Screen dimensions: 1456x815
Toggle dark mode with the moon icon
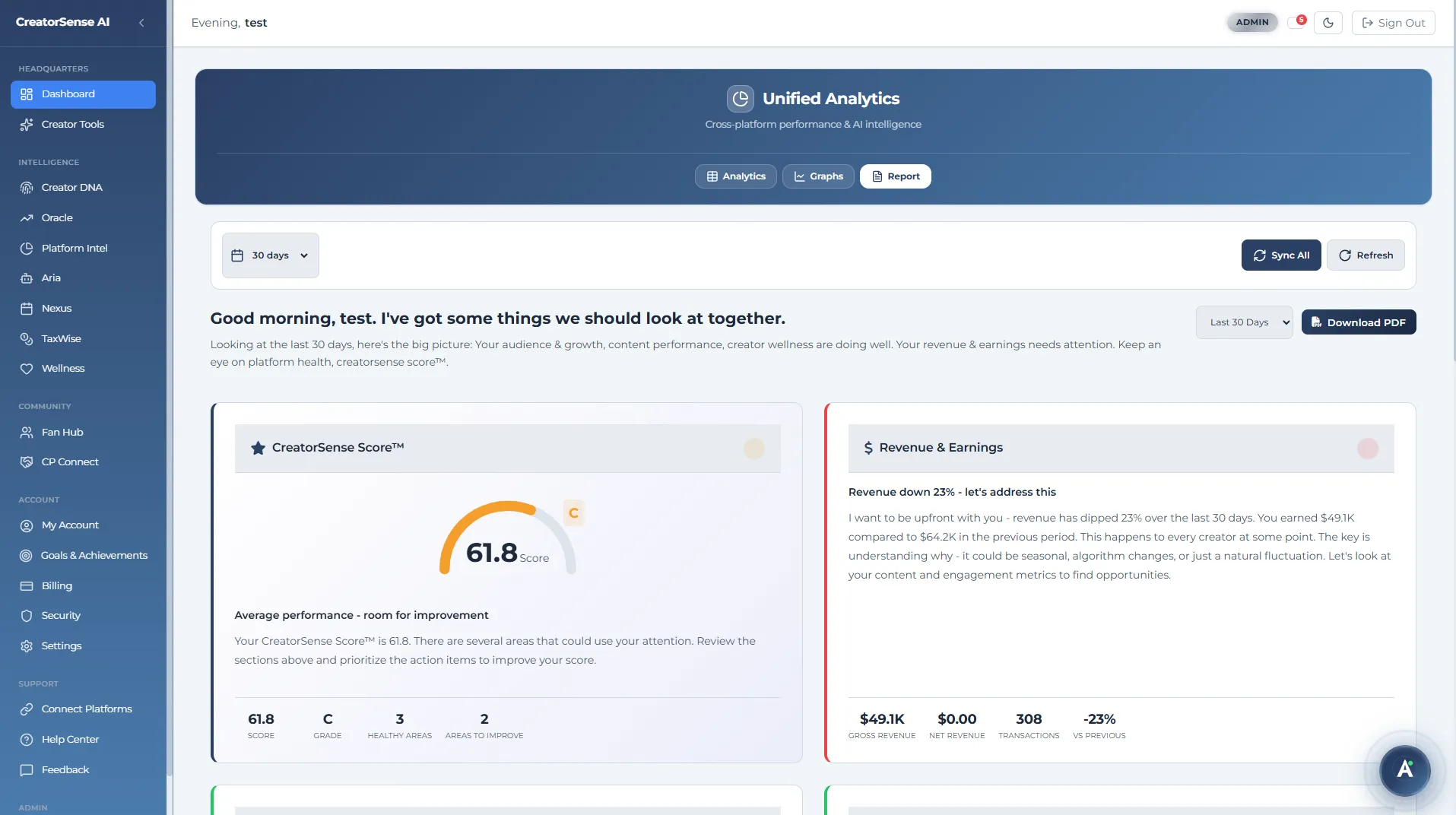tap(1328, 22)
